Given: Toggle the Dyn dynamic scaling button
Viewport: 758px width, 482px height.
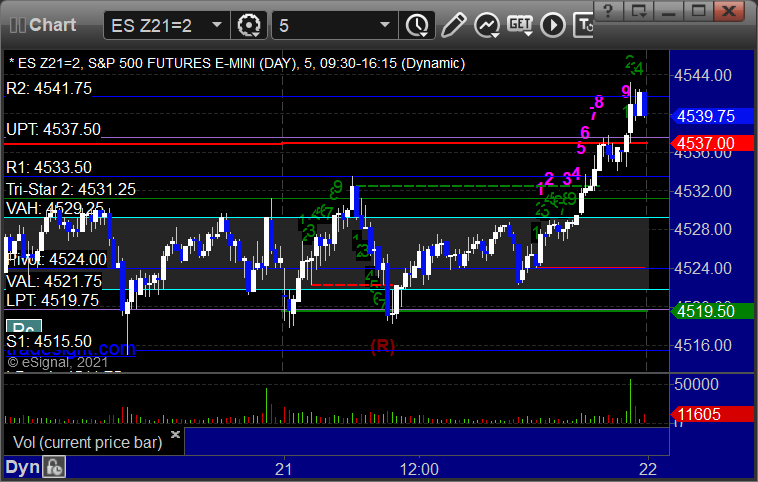Looking at the screenshot, I should [22, 467].
